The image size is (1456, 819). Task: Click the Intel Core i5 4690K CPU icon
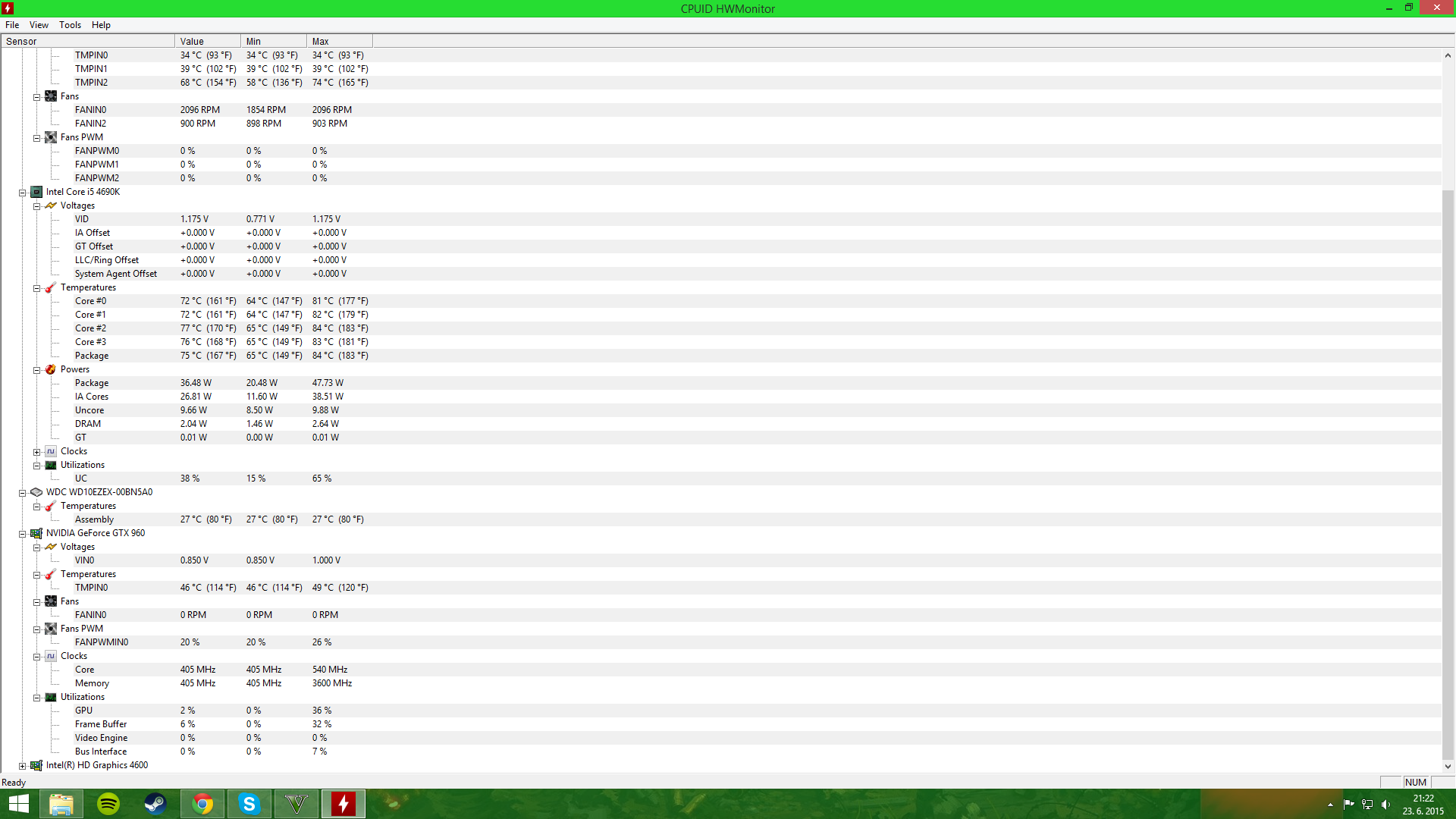click(36, 192)
